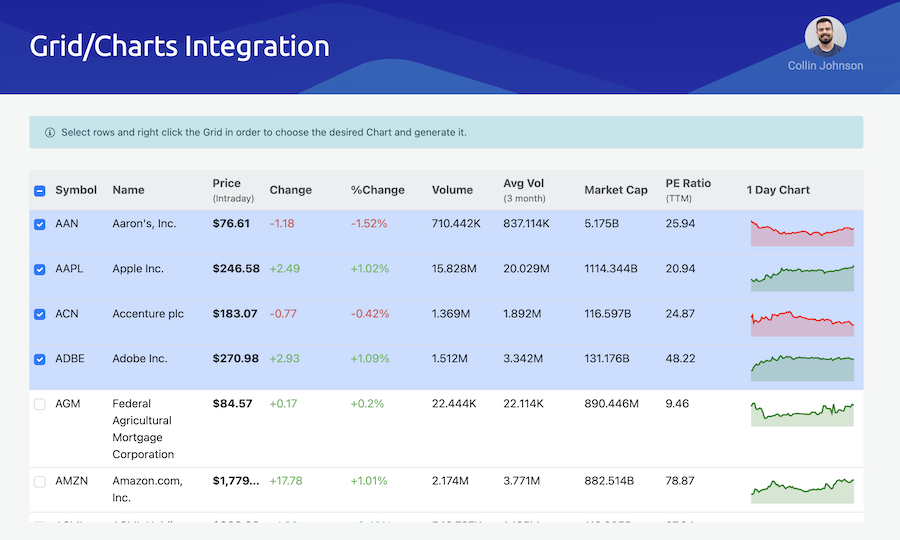Click the Collin Johnson username text

coord(825,66)
